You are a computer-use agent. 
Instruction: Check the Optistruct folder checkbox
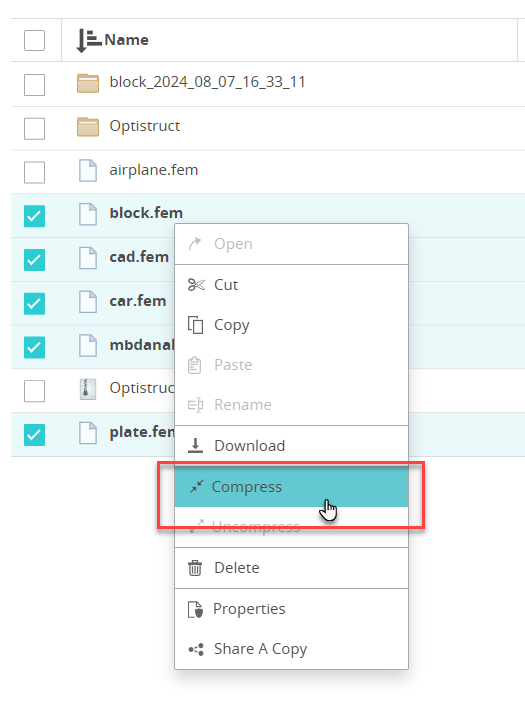pyautogui.click(x=34, y=128)
